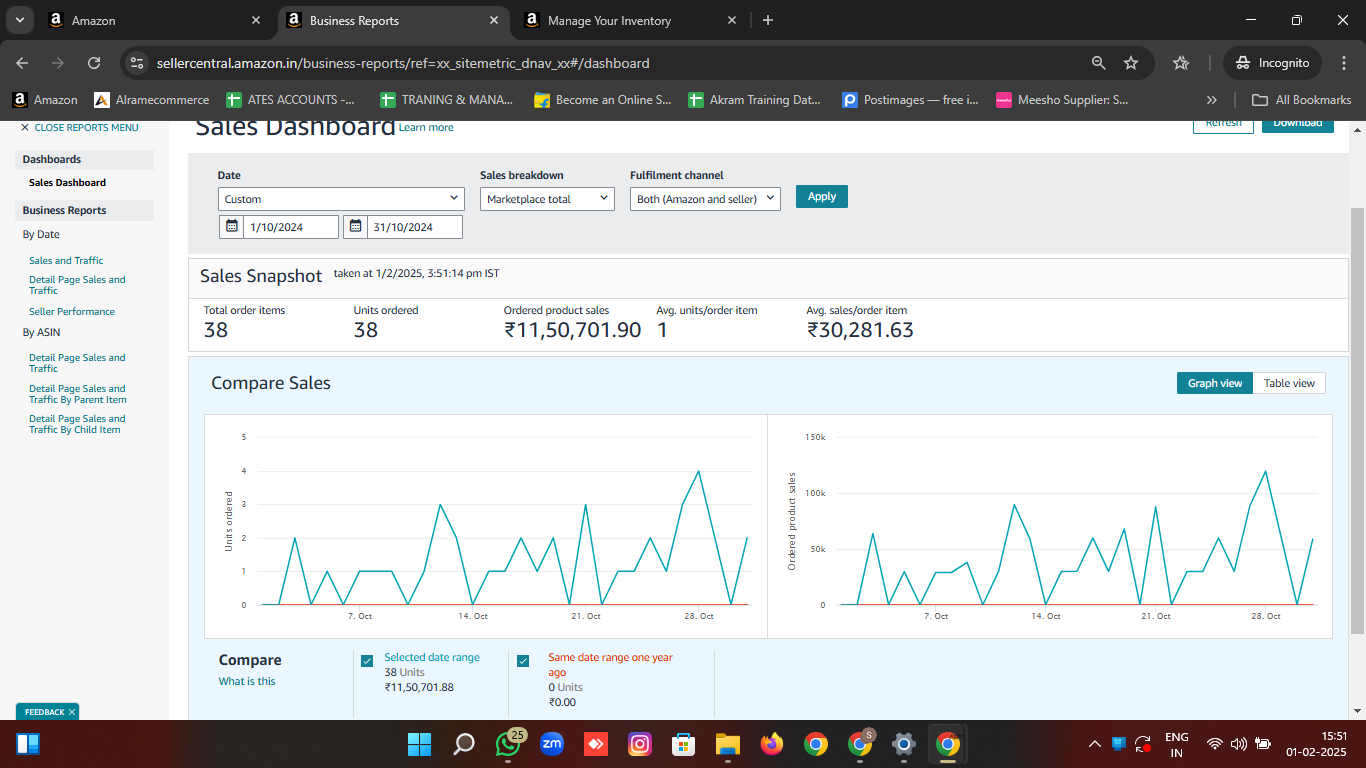Open File Explorer from the taskbar

pos(727,744)
